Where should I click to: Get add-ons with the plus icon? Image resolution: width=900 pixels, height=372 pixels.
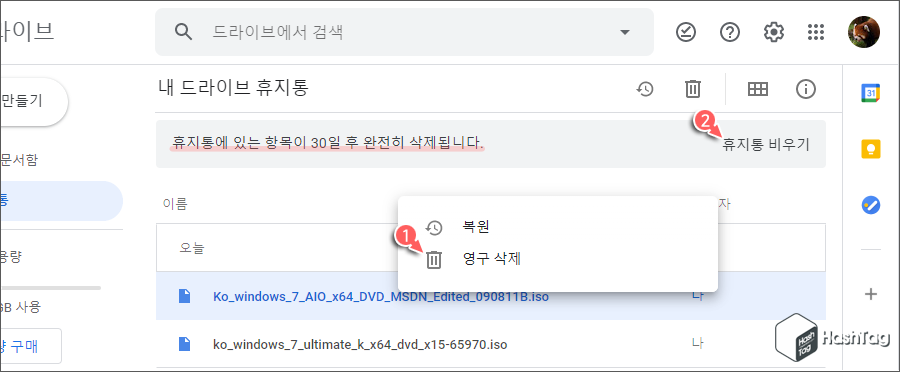(x=871, y=294)
